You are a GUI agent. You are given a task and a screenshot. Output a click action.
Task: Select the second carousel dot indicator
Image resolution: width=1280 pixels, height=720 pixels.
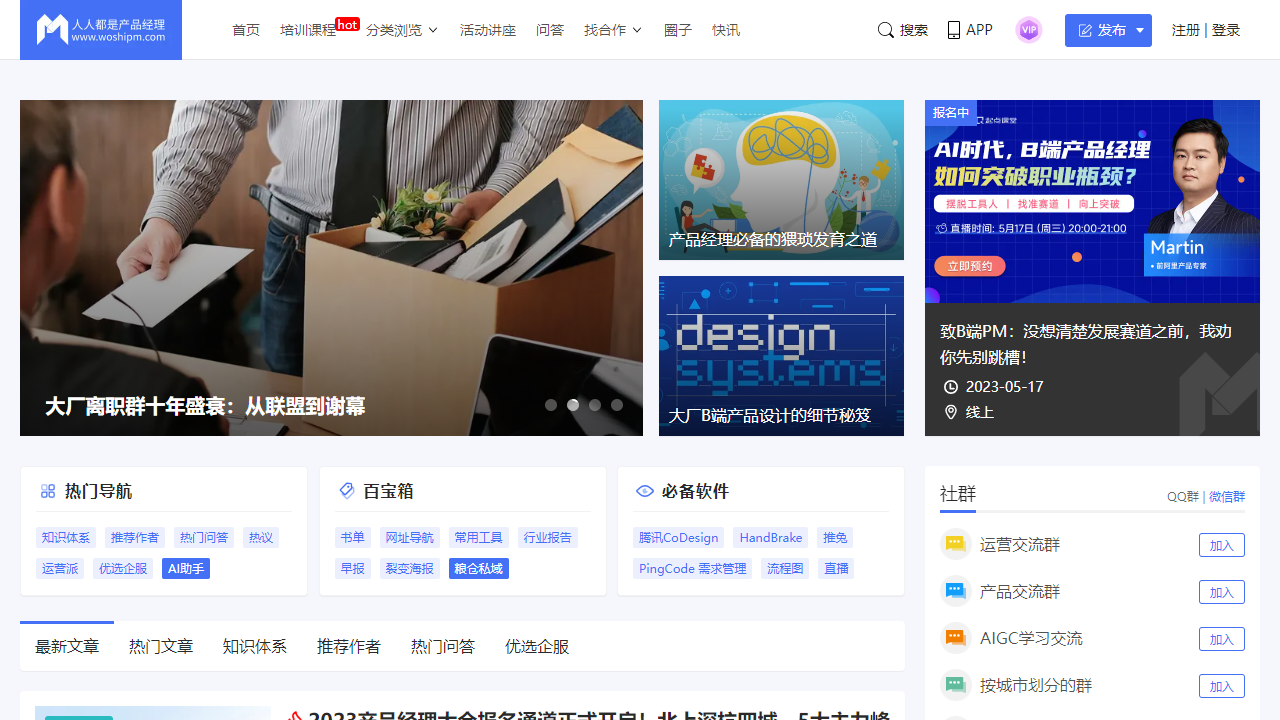pyautogui.click(x=573, y=405)
